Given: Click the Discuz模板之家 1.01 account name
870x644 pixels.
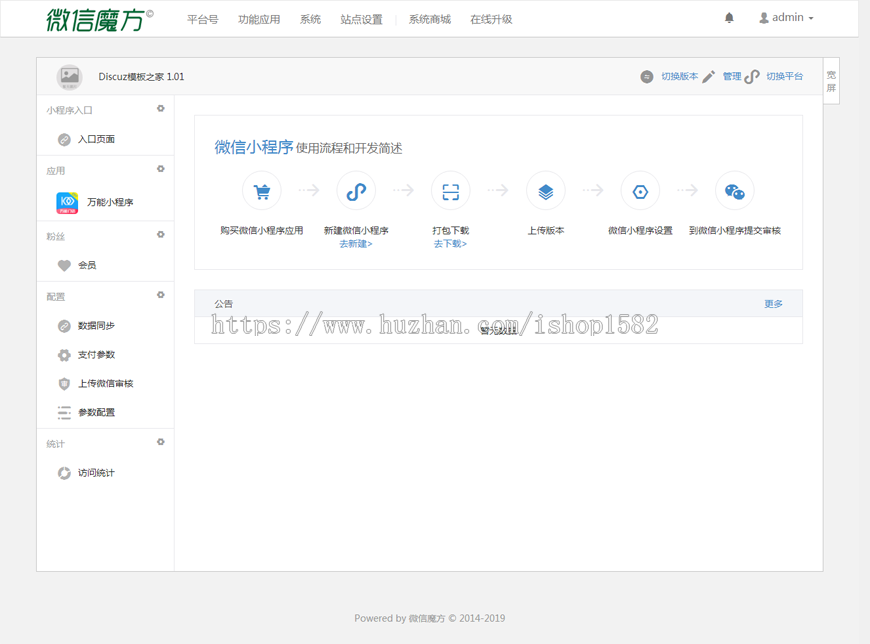Looking at the screenshot, I should (x=141, y=77).
